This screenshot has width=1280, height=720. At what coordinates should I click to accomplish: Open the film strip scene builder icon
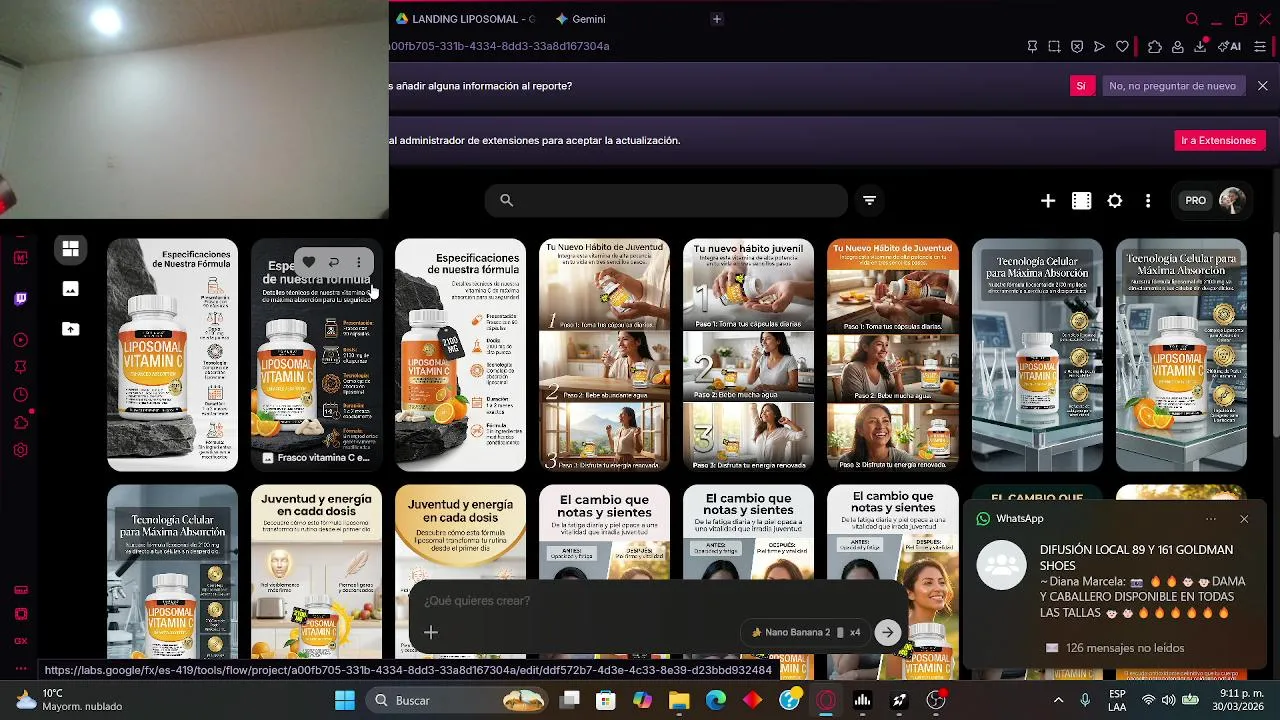tap(1081, 201)
